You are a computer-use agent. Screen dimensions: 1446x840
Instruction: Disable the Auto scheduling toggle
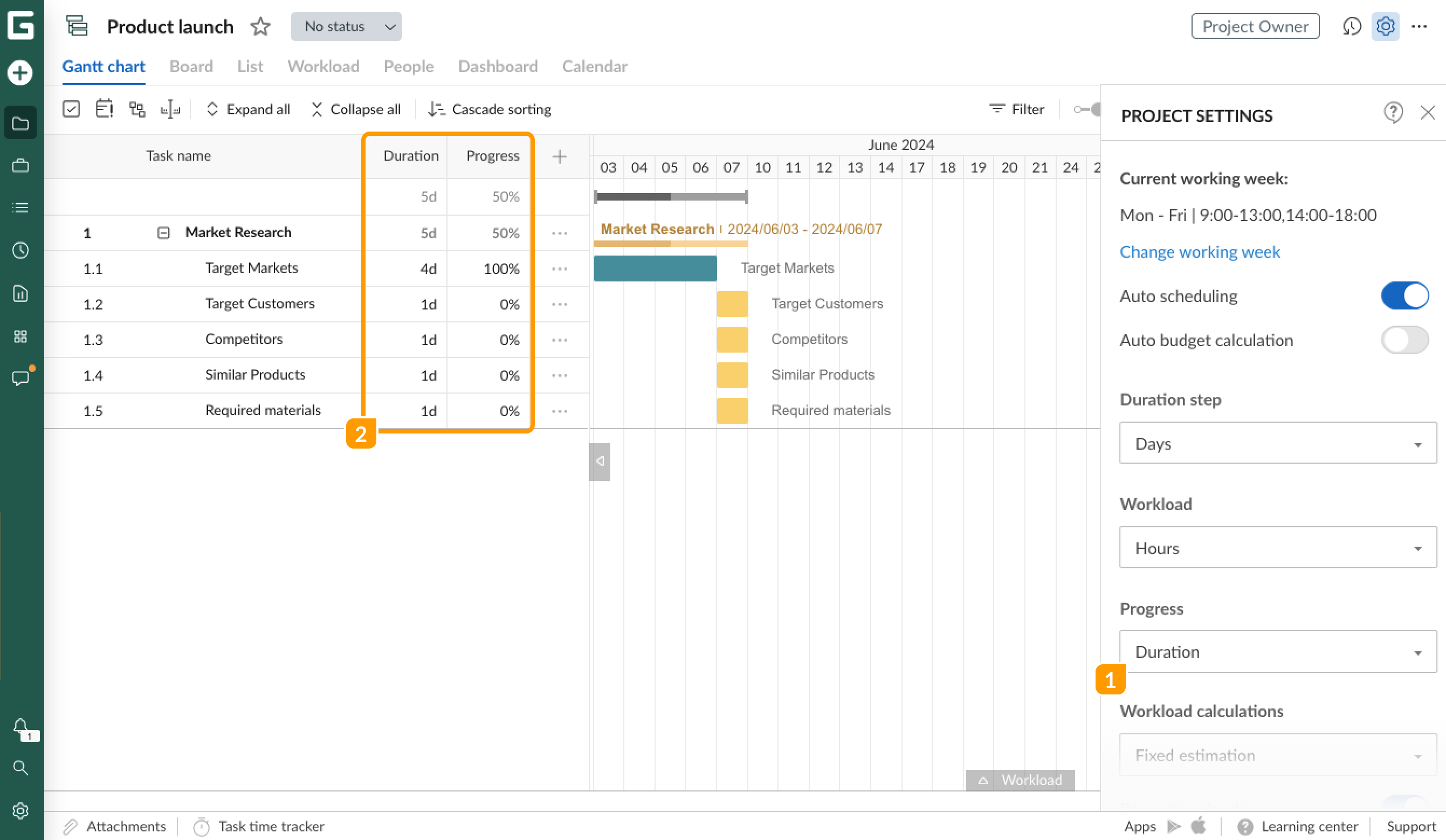[x=1404, y=295]
